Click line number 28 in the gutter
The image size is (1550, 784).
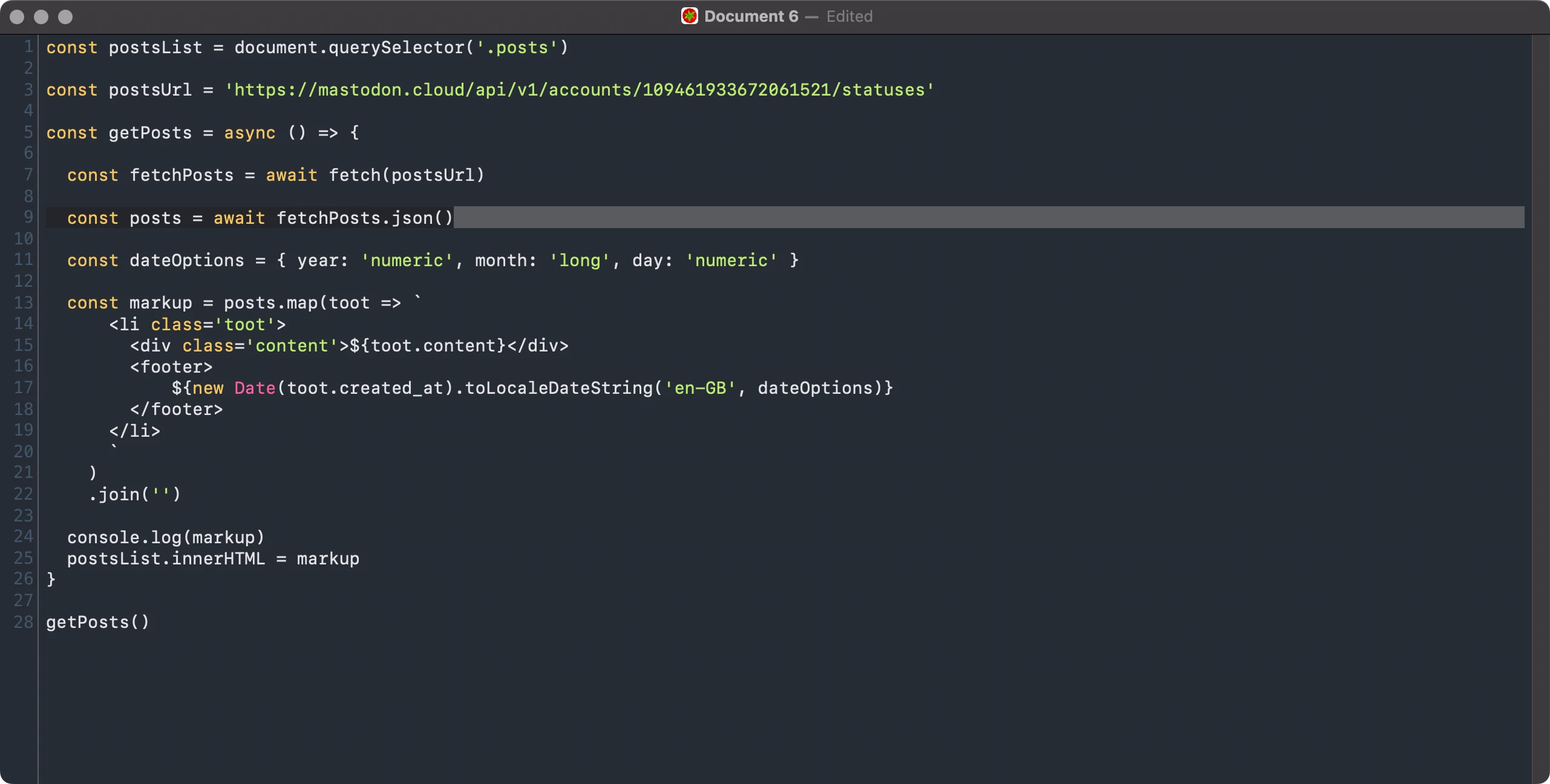[x=24, y=622]
